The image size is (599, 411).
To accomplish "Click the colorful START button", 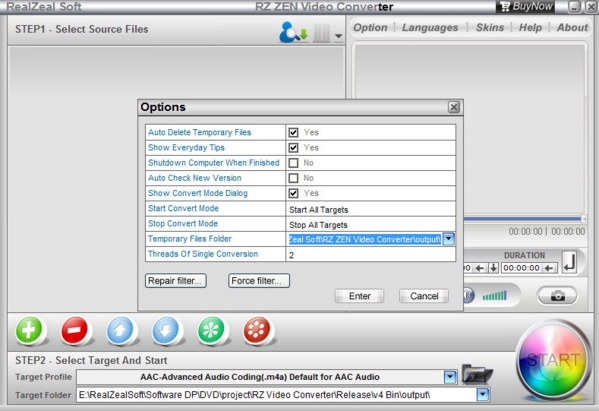I will [x=553, y=360].
